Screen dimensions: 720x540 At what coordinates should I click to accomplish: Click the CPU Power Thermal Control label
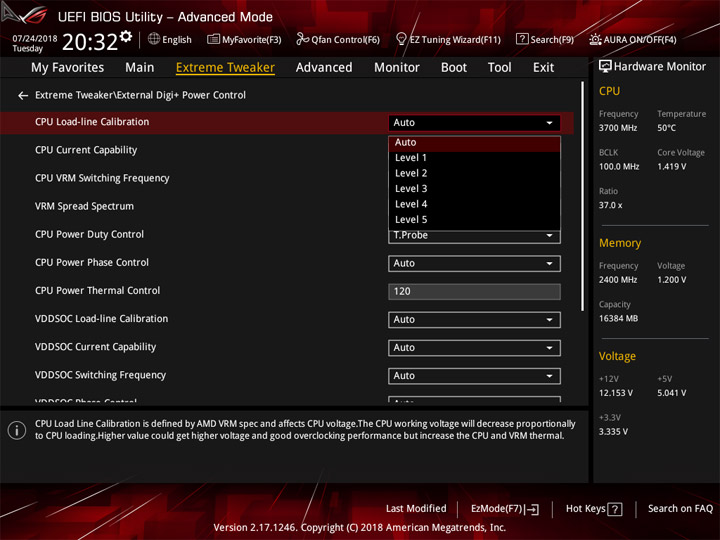coord(97,291)
